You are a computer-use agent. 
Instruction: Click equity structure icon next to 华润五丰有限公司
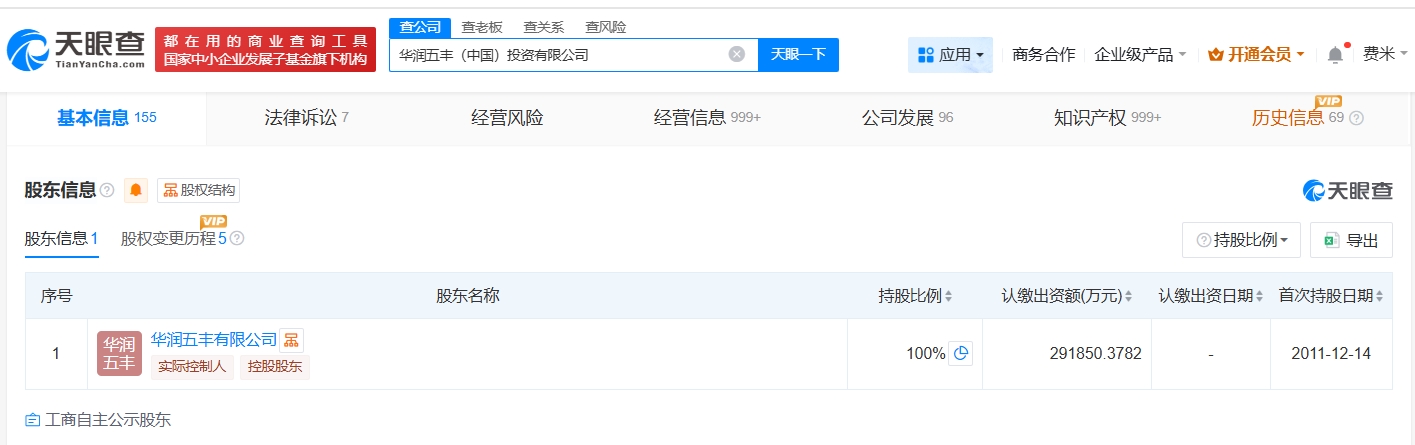pos(291,340)
